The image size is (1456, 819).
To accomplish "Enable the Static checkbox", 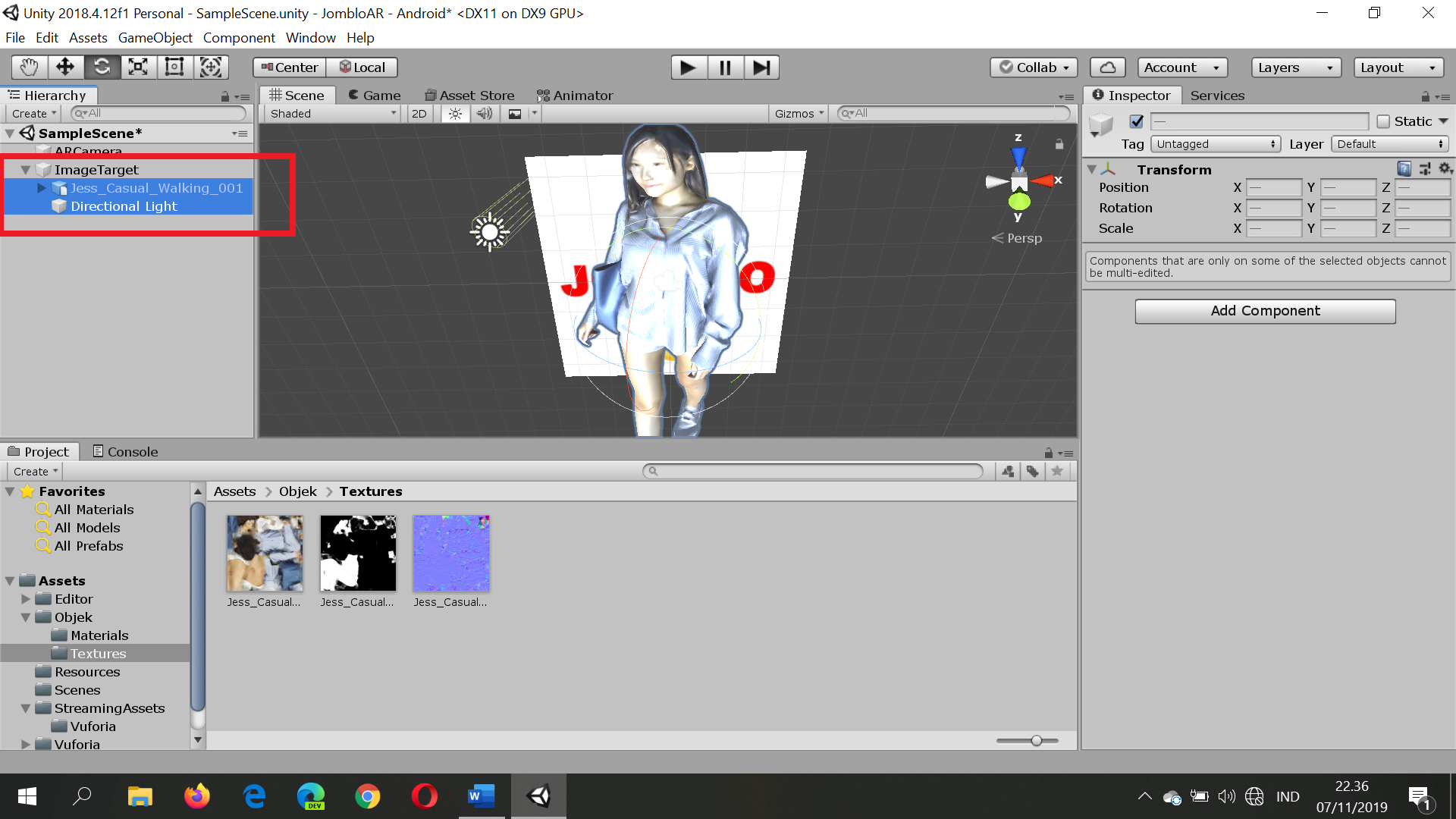I will point(1383,121).
